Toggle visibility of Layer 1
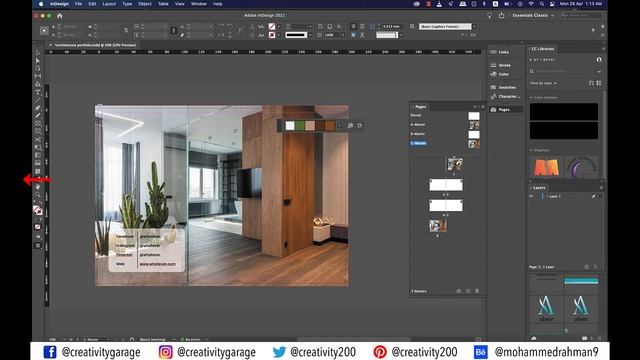 [x=531, y=196]
